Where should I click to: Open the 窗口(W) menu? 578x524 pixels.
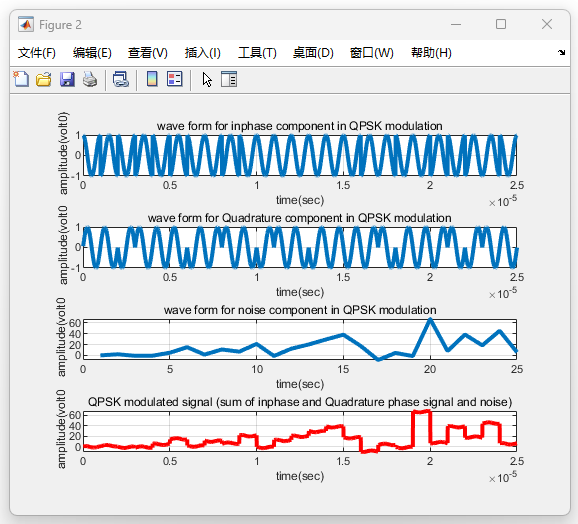pos(372,53)
